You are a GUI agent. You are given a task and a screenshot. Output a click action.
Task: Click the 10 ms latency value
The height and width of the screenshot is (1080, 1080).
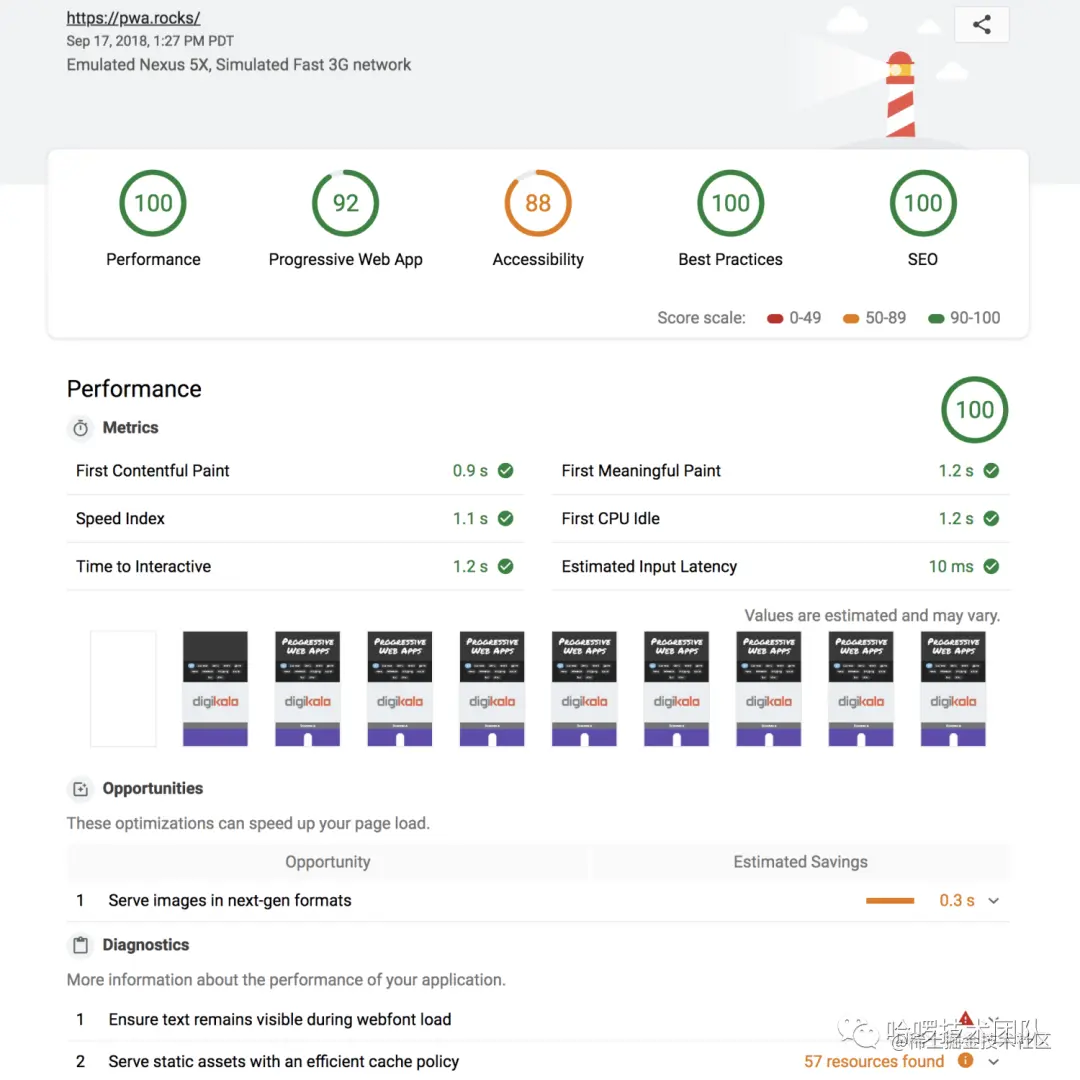point(951,567)
